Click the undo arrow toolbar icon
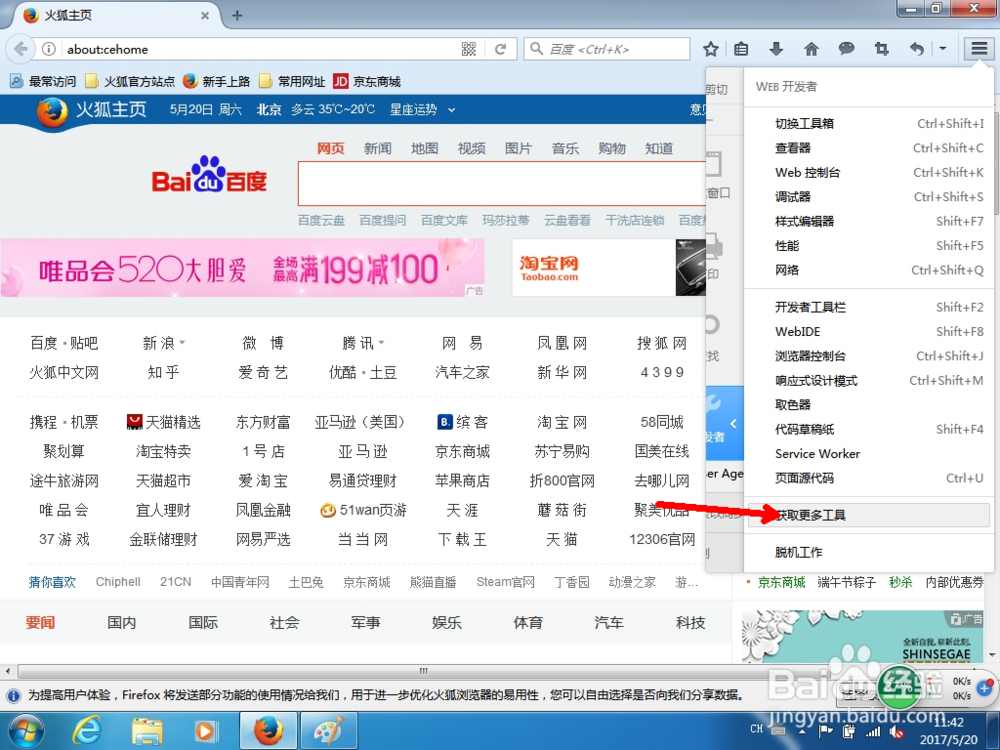The height and width of the screenshot is (750, 1000). (916, 49)
